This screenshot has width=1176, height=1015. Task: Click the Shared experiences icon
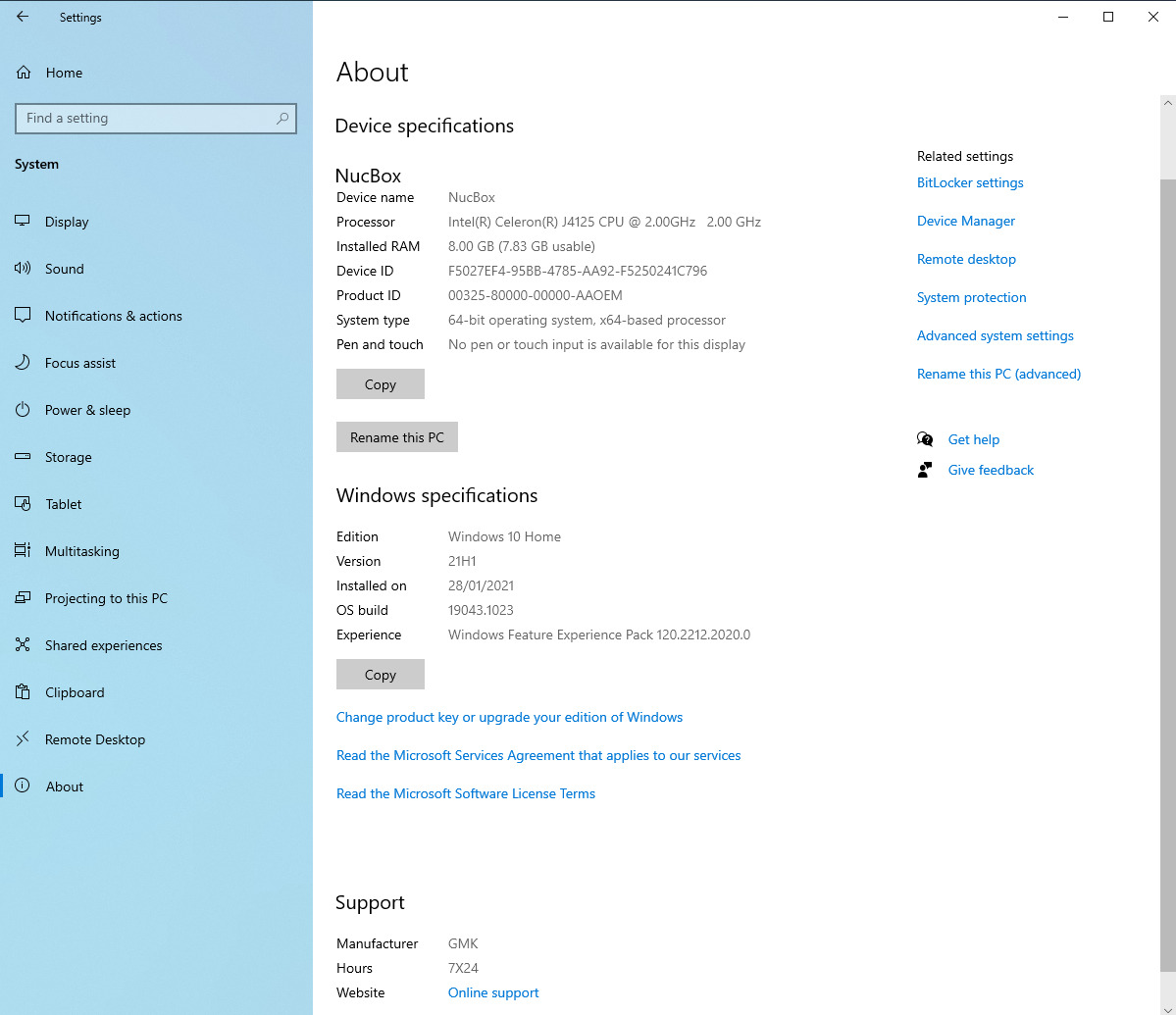pos(23,644)
